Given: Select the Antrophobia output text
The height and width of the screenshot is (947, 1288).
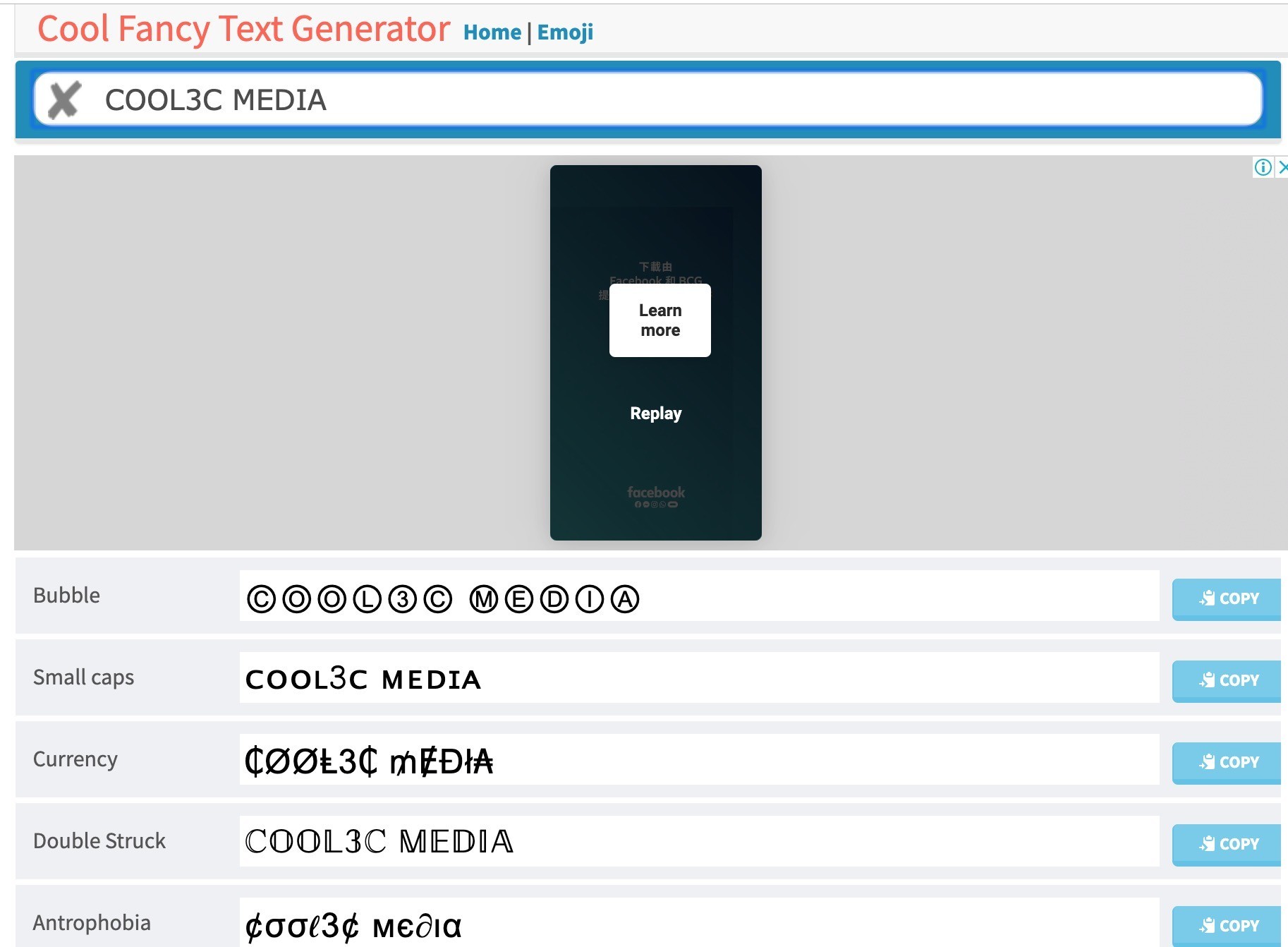Looking at the screenshot, I should pyautogui.click(x=700, y=922).
